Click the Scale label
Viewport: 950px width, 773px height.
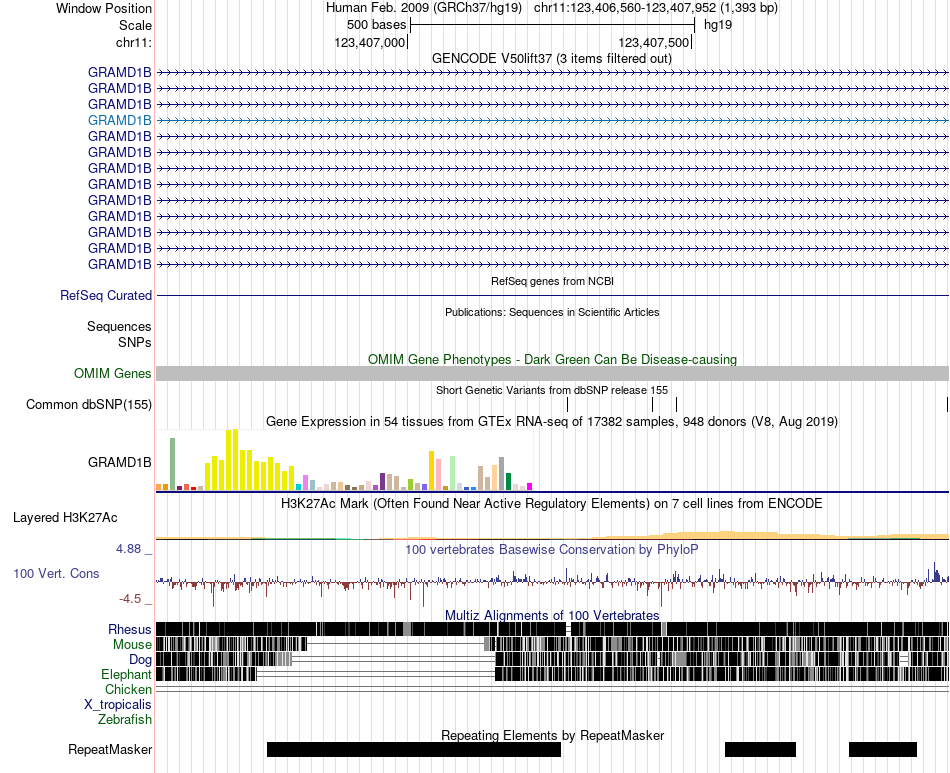coord(135,25)
